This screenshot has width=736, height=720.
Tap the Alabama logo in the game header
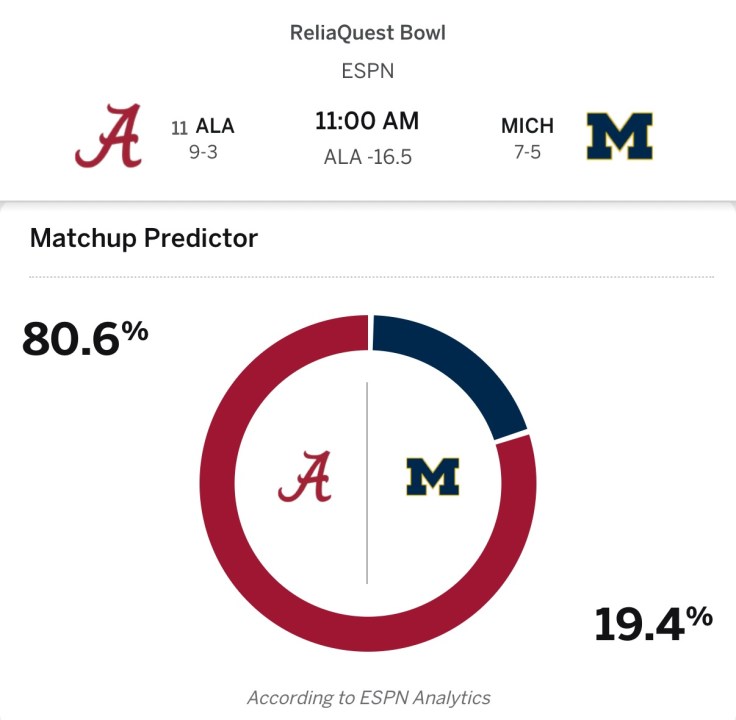[107, 137]
